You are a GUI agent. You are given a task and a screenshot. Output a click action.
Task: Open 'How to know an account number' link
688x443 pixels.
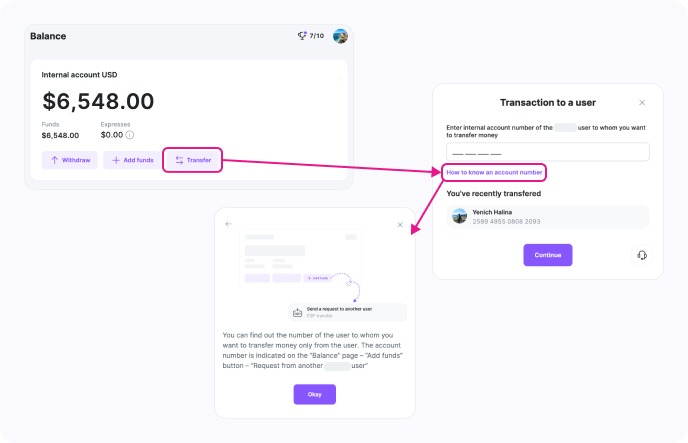[x=494, y=173]
